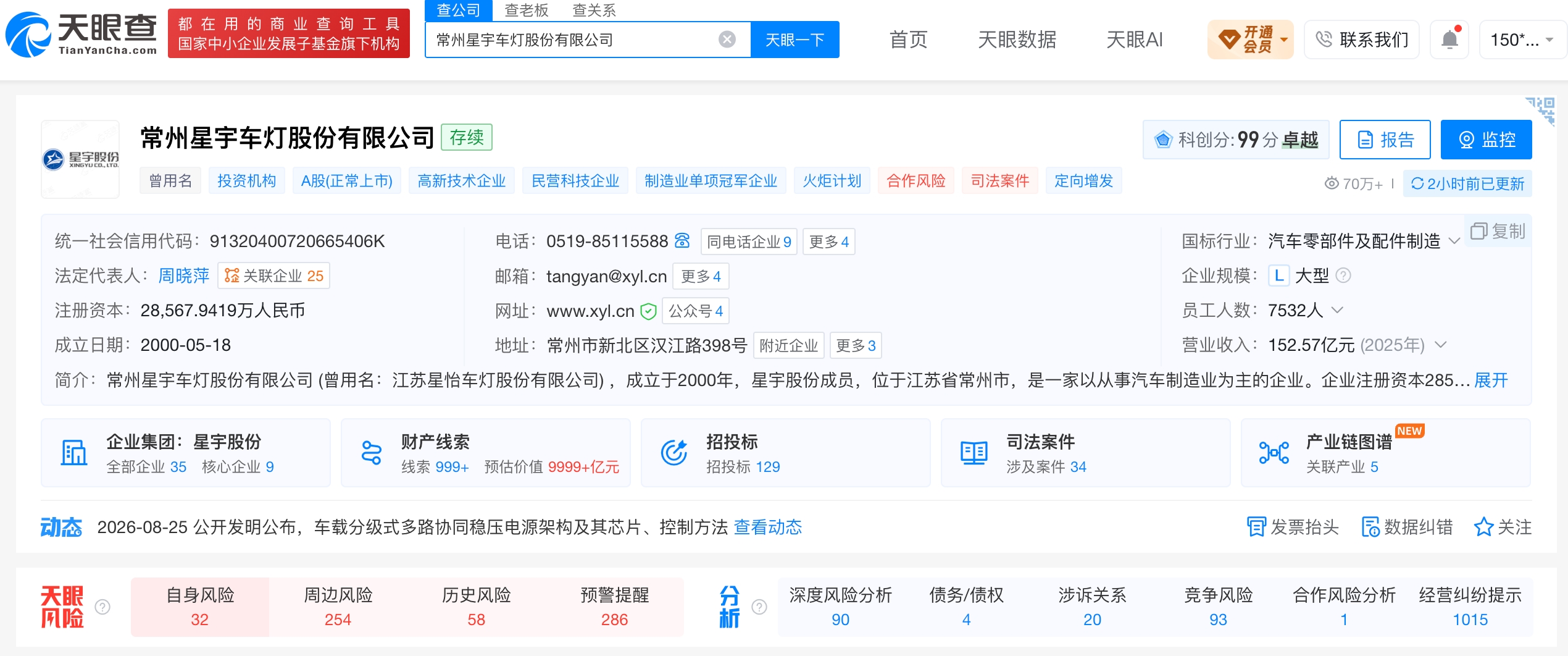
Task: Click the 联系我们 button
Action: (x=1362, y=40)
